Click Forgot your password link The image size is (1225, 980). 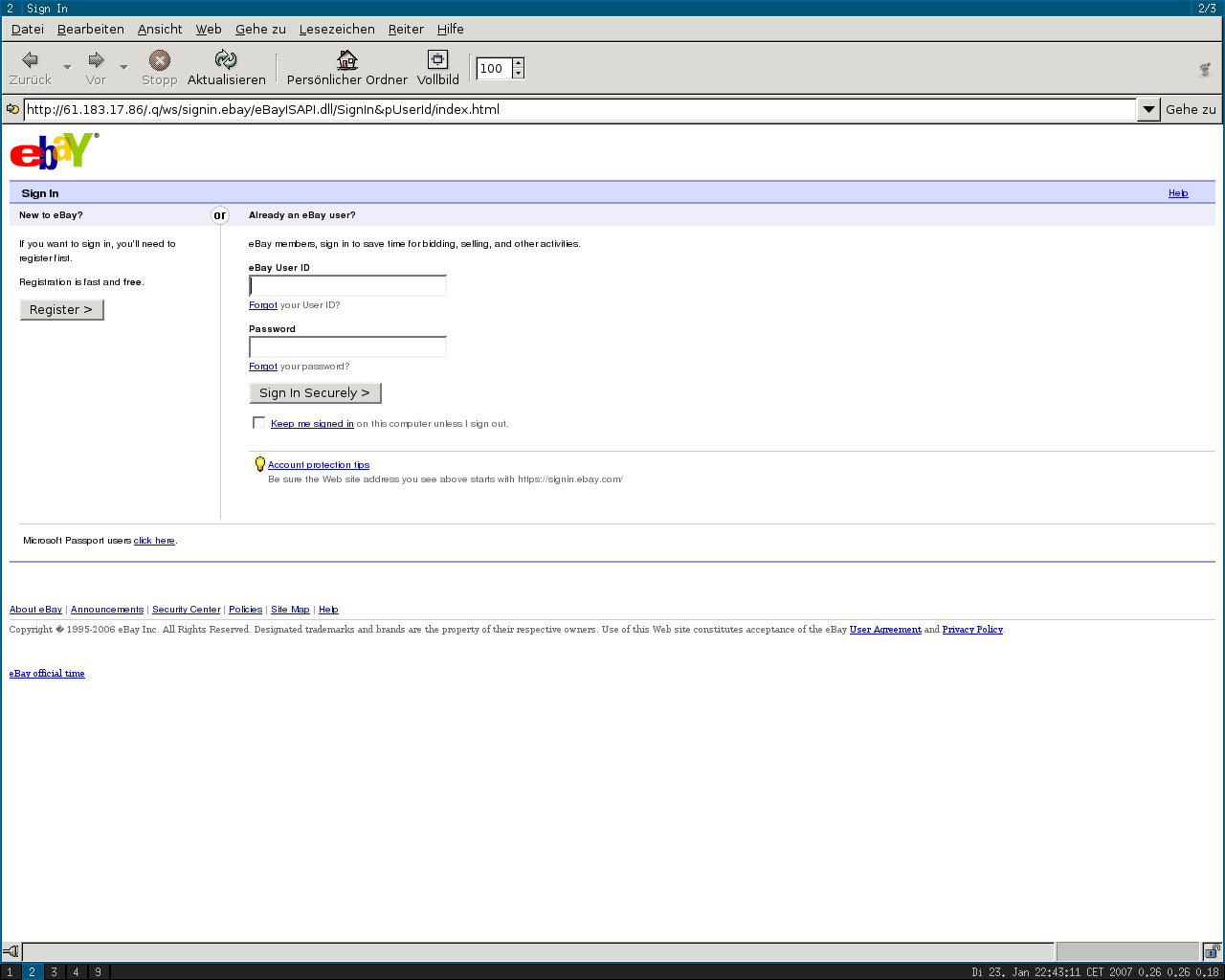pyautogui.click(x=263, y=367)
